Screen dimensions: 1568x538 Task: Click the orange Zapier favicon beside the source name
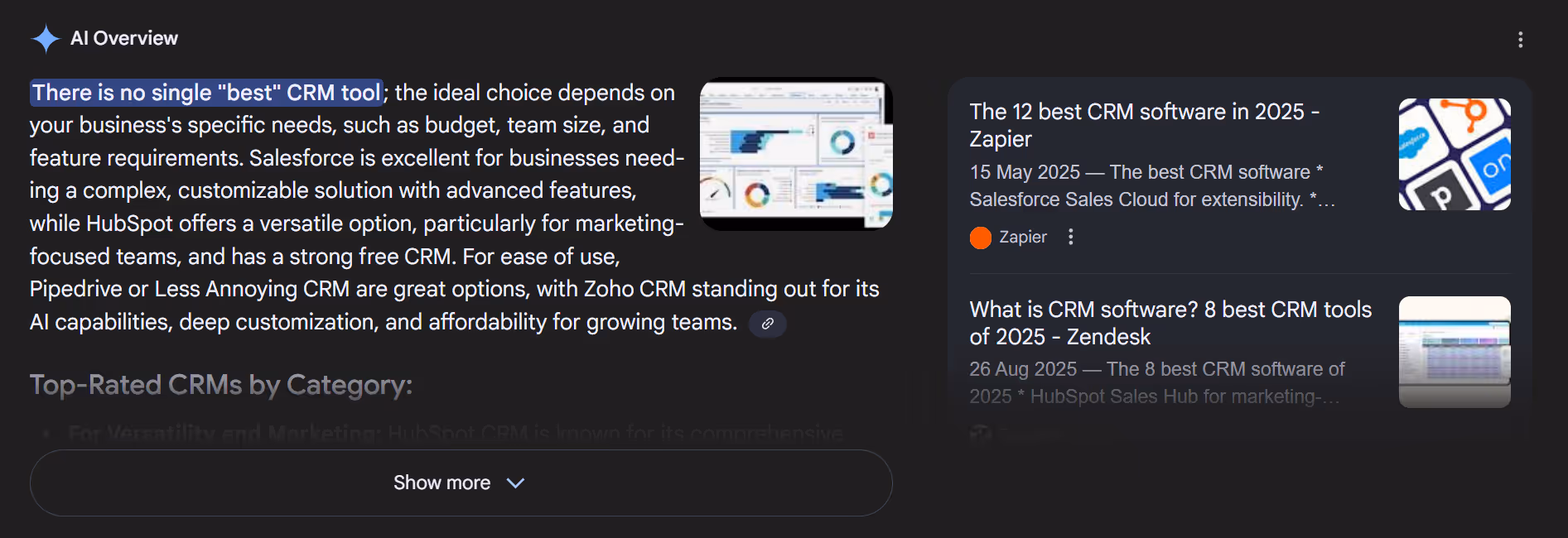pyautogui.click(x=980, y=238)
